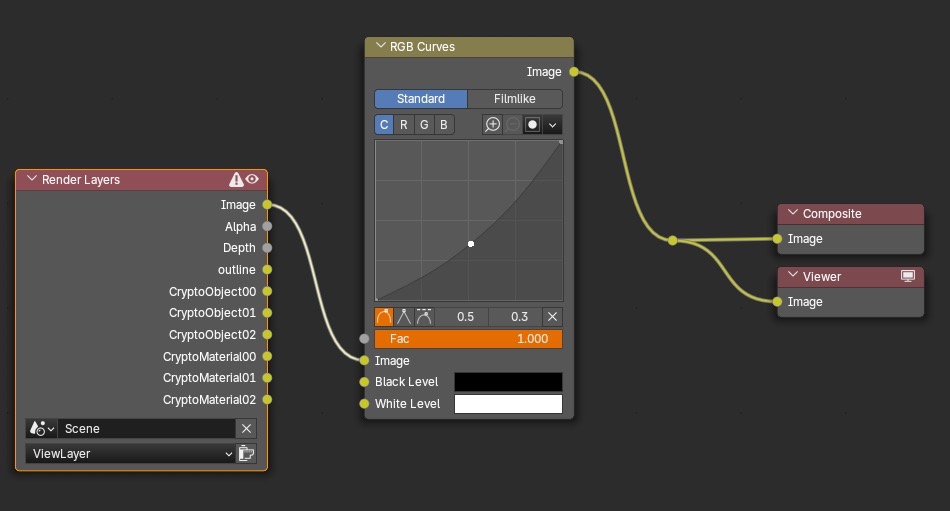Select the R curve channel
950x511 pixels.
pyautogui.click(x=404, y=125)
